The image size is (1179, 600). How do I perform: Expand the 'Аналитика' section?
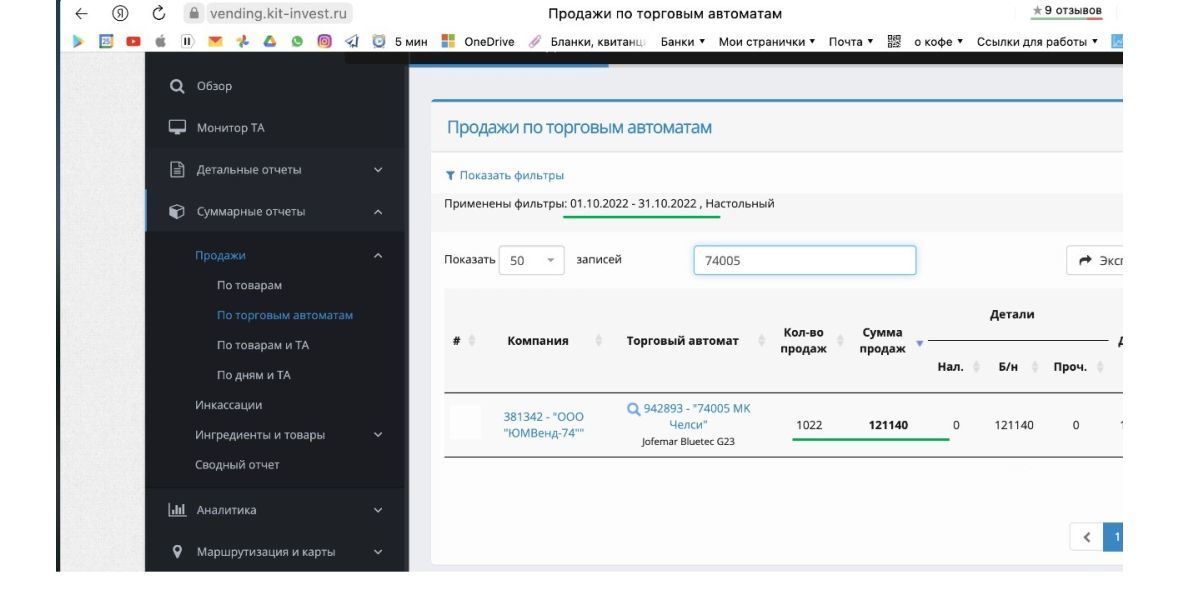[x=275, y=510]
